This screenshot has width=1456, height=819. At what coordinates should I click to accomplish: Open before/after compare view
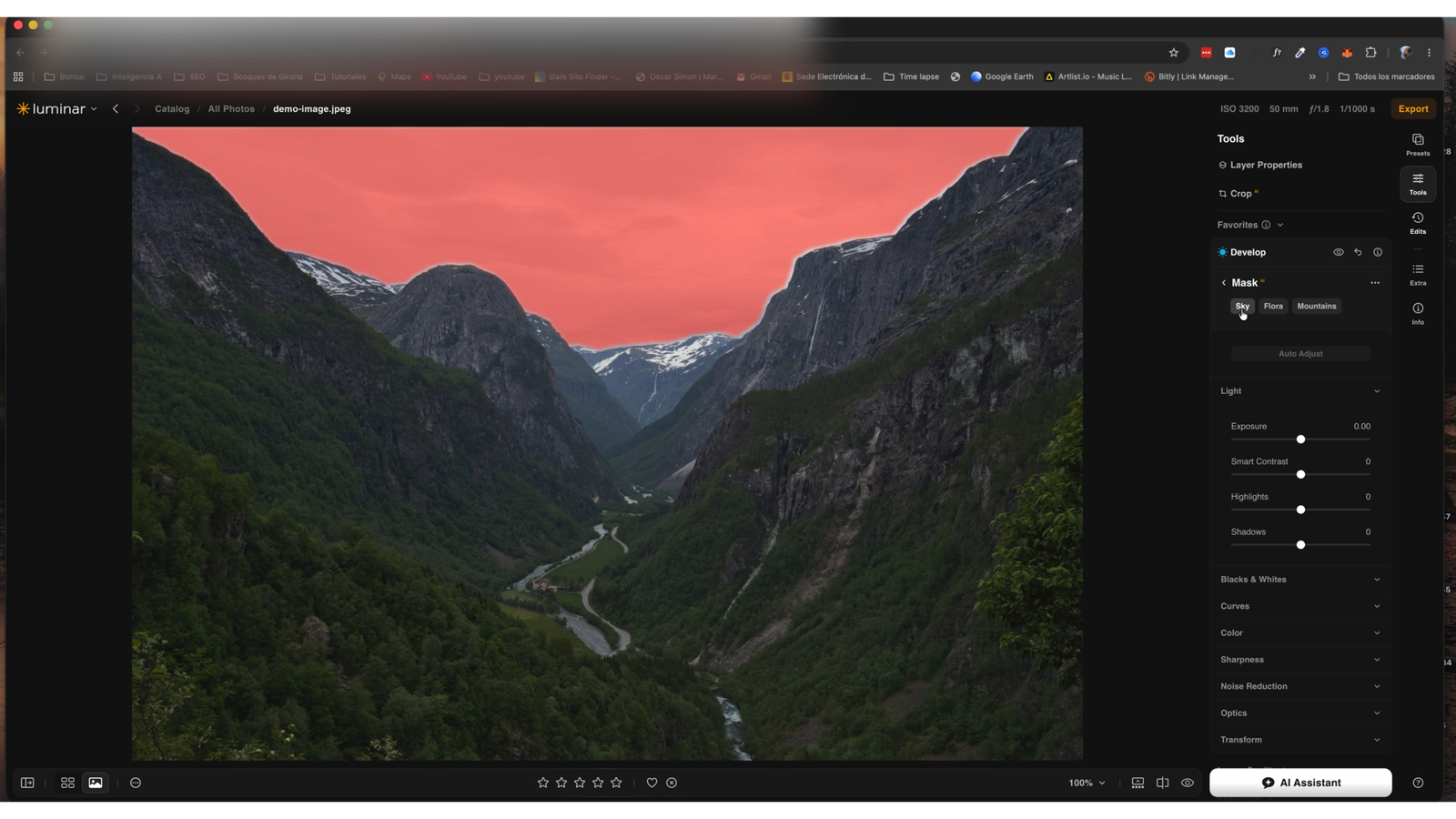coord(1163,783)
